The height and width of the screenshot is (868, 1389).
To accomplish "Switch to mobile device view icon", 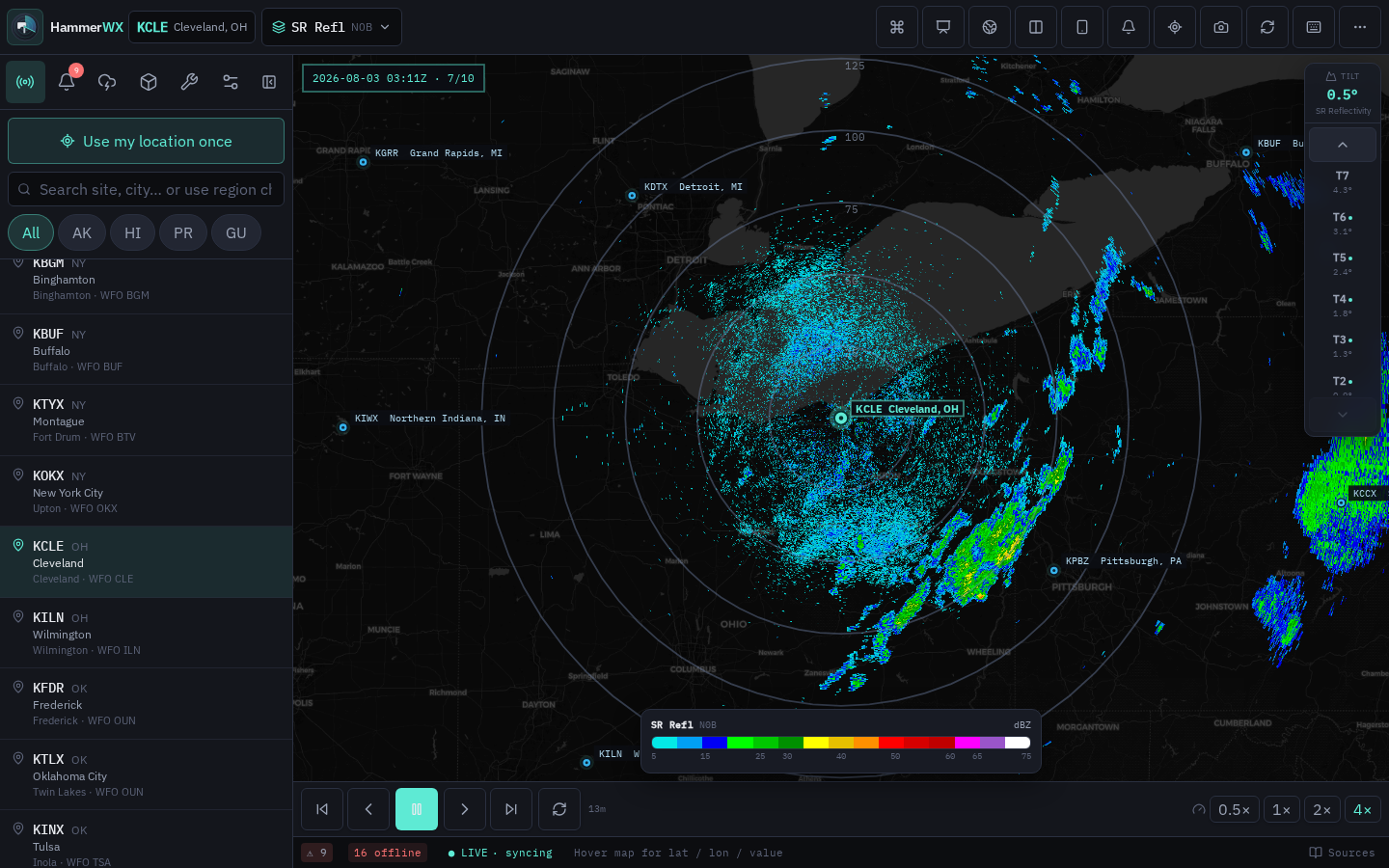I will point(1082,27).
